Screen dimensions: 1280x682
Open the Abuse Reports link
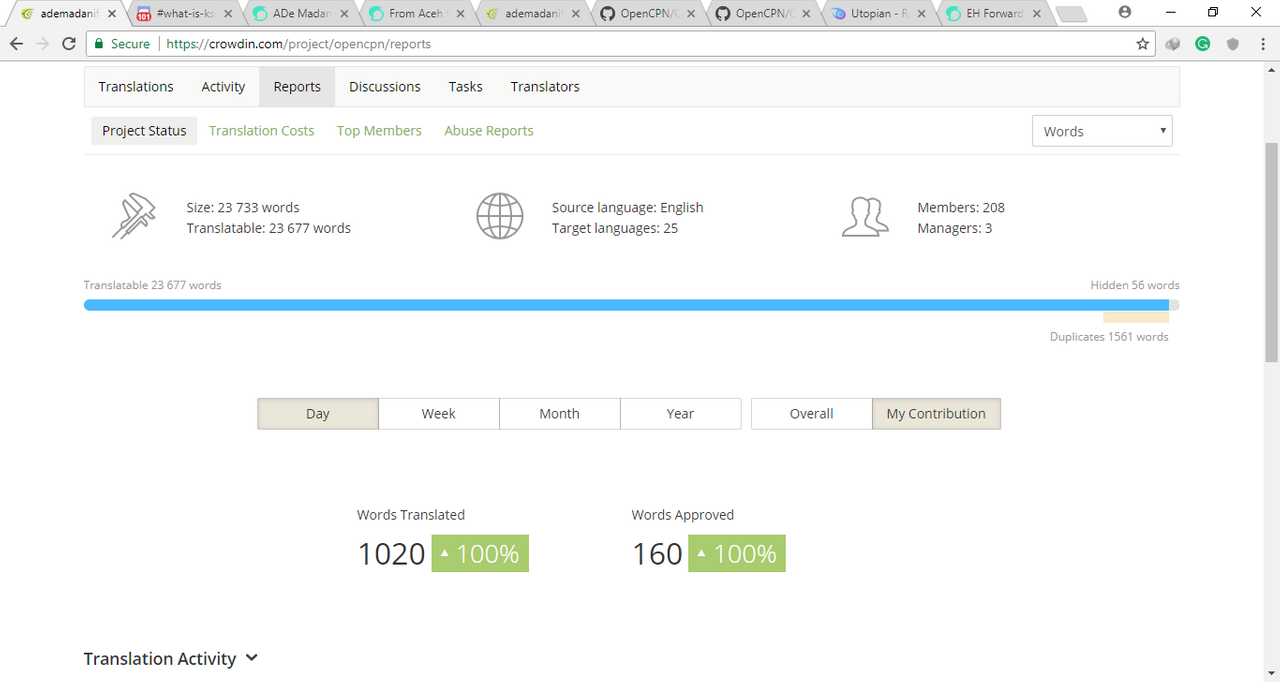[489, 131]
